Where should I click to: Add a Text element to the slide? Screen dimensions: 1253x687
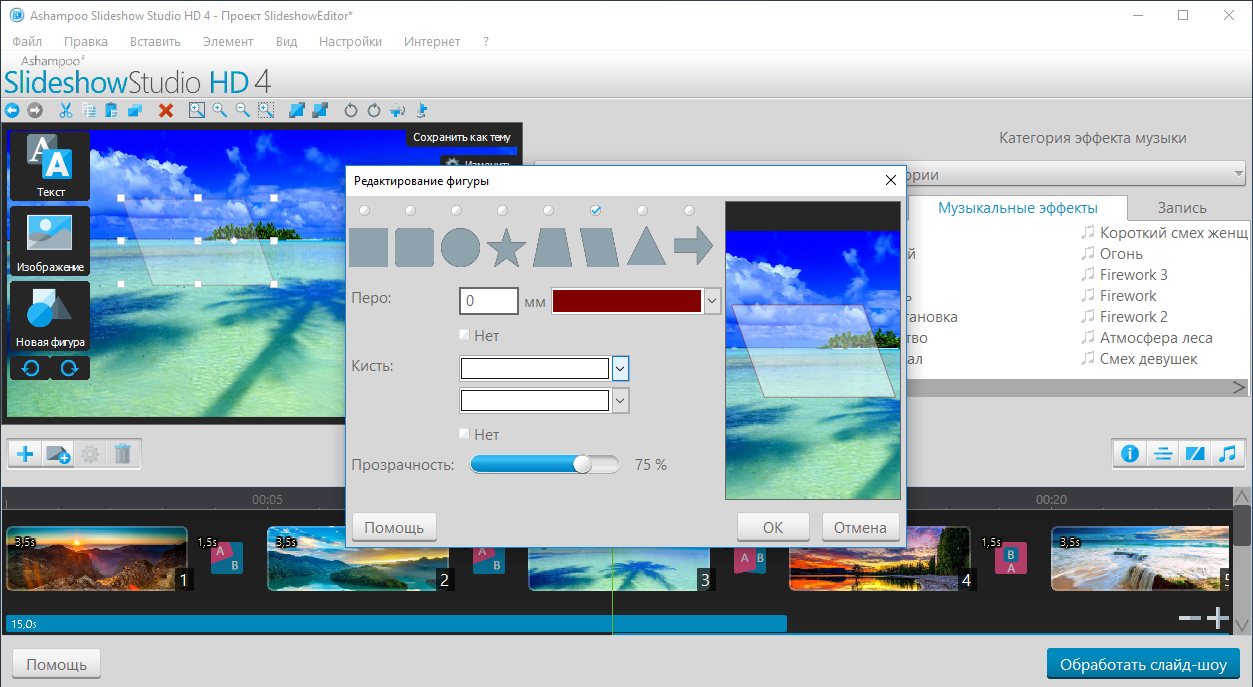click(50, 166)
